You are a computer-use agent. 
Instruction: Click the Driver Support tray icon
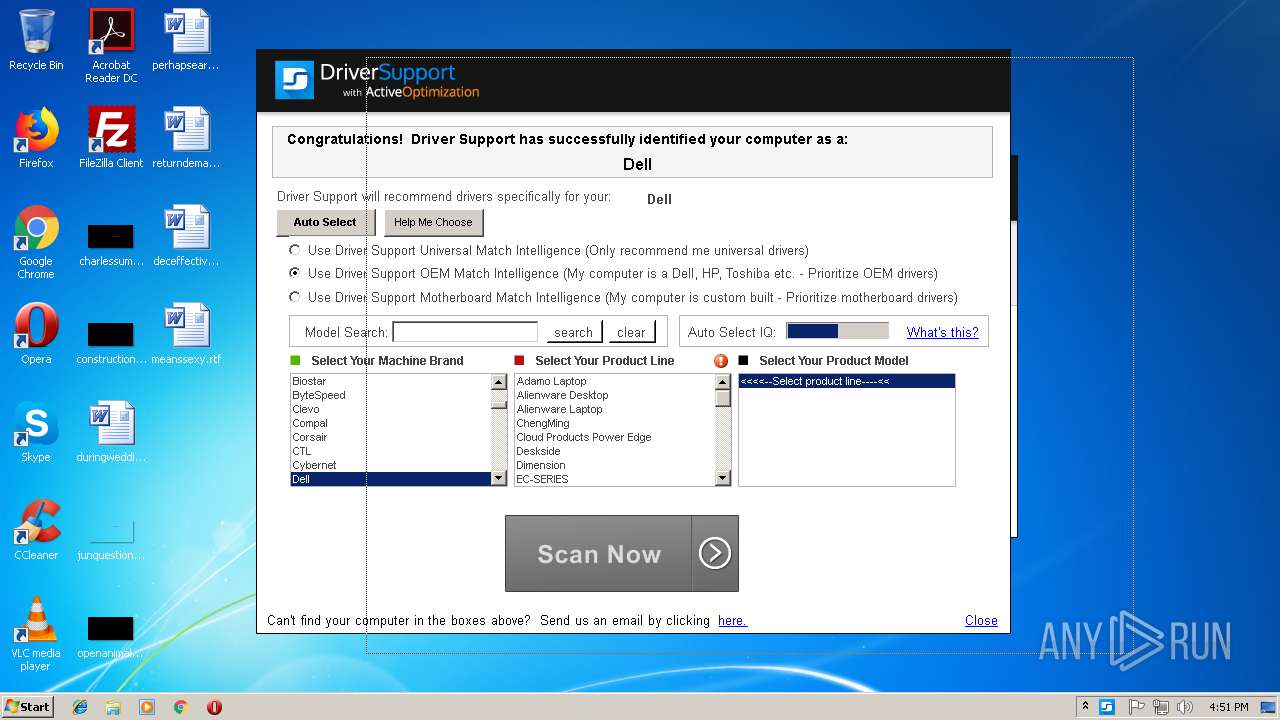pyautogui.click(x=1107, y=707)
